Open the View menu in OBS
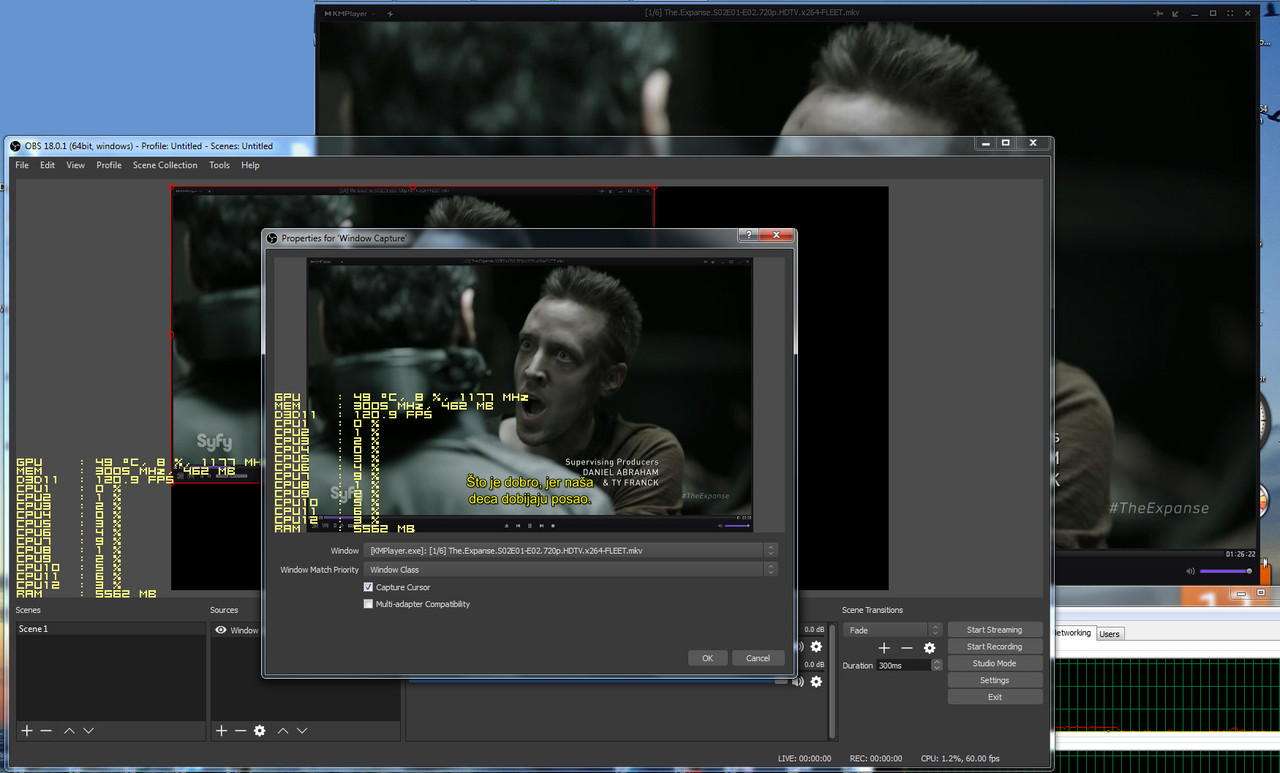The height and width of the screenshot is (773, 1280). 76,165
